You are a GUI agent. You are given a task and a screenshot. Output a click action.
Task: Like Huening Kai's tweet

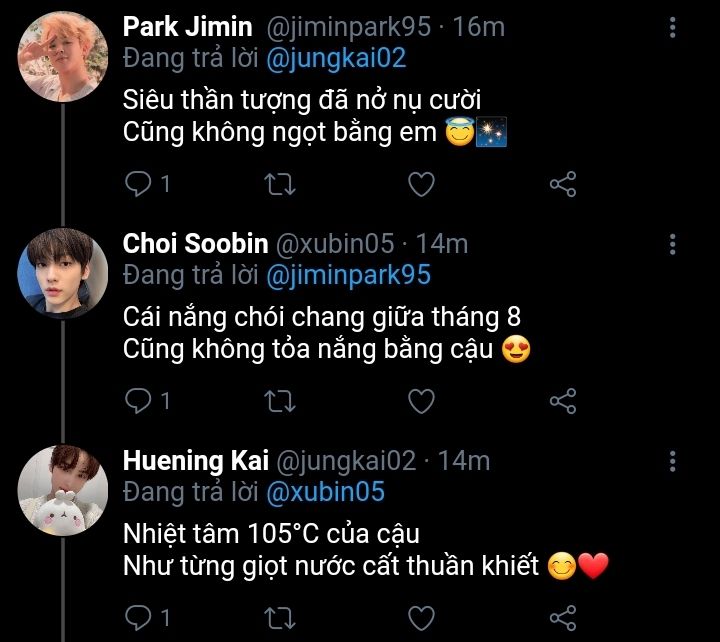point(422,617)
